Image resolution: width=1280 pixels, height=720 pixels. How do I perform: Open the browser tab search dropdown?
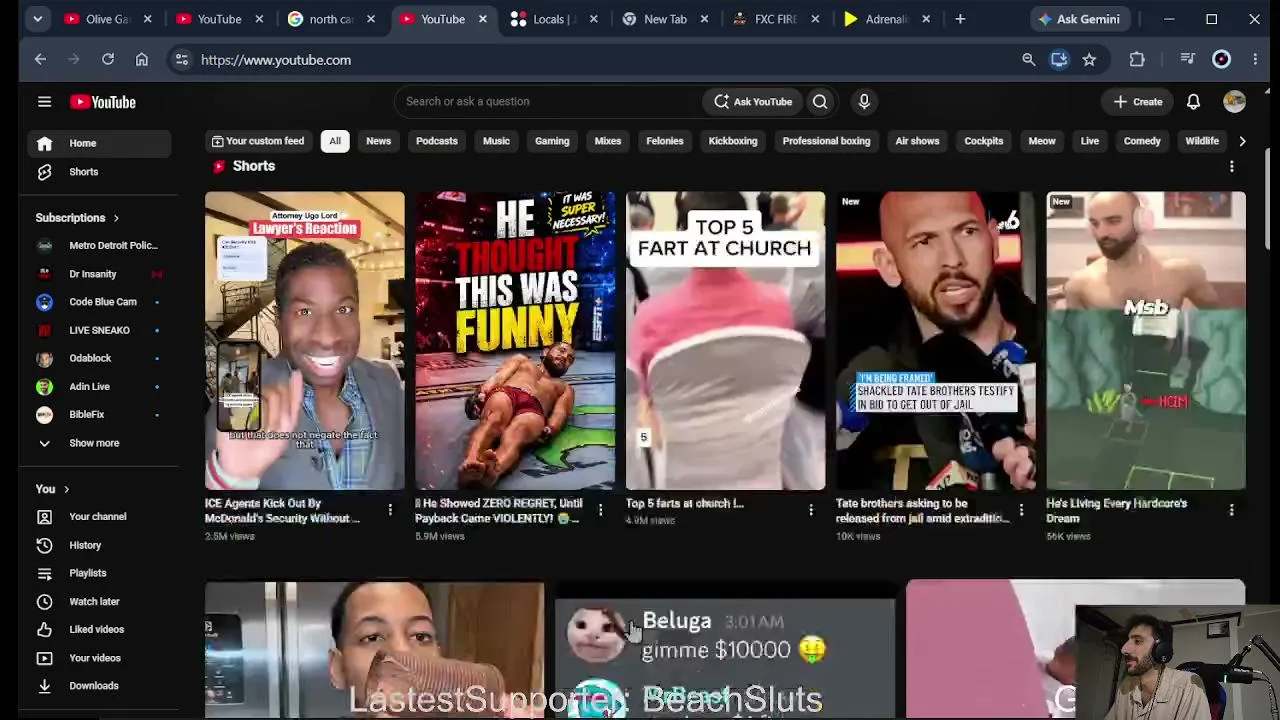37,19
